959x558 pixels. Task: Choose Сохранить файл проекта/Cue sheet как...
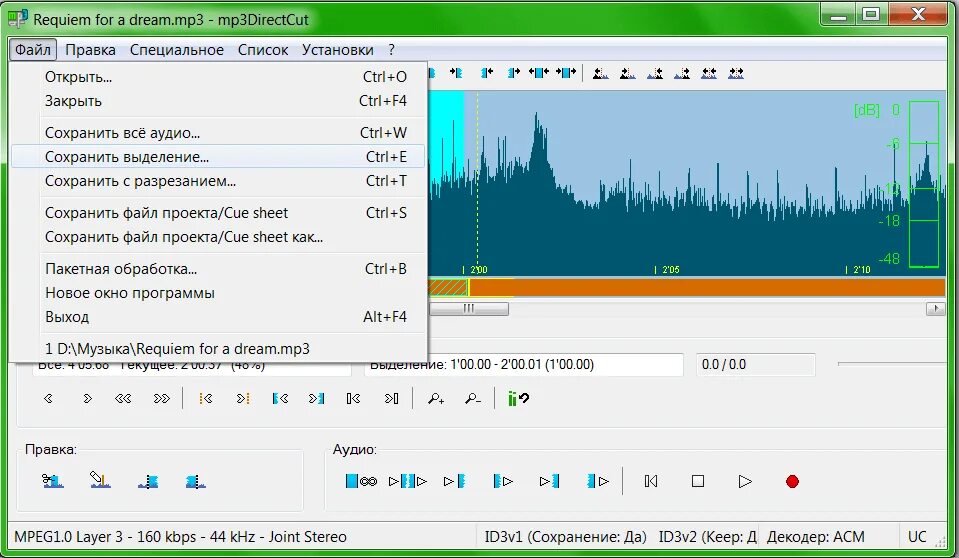[x=218, y=236]
